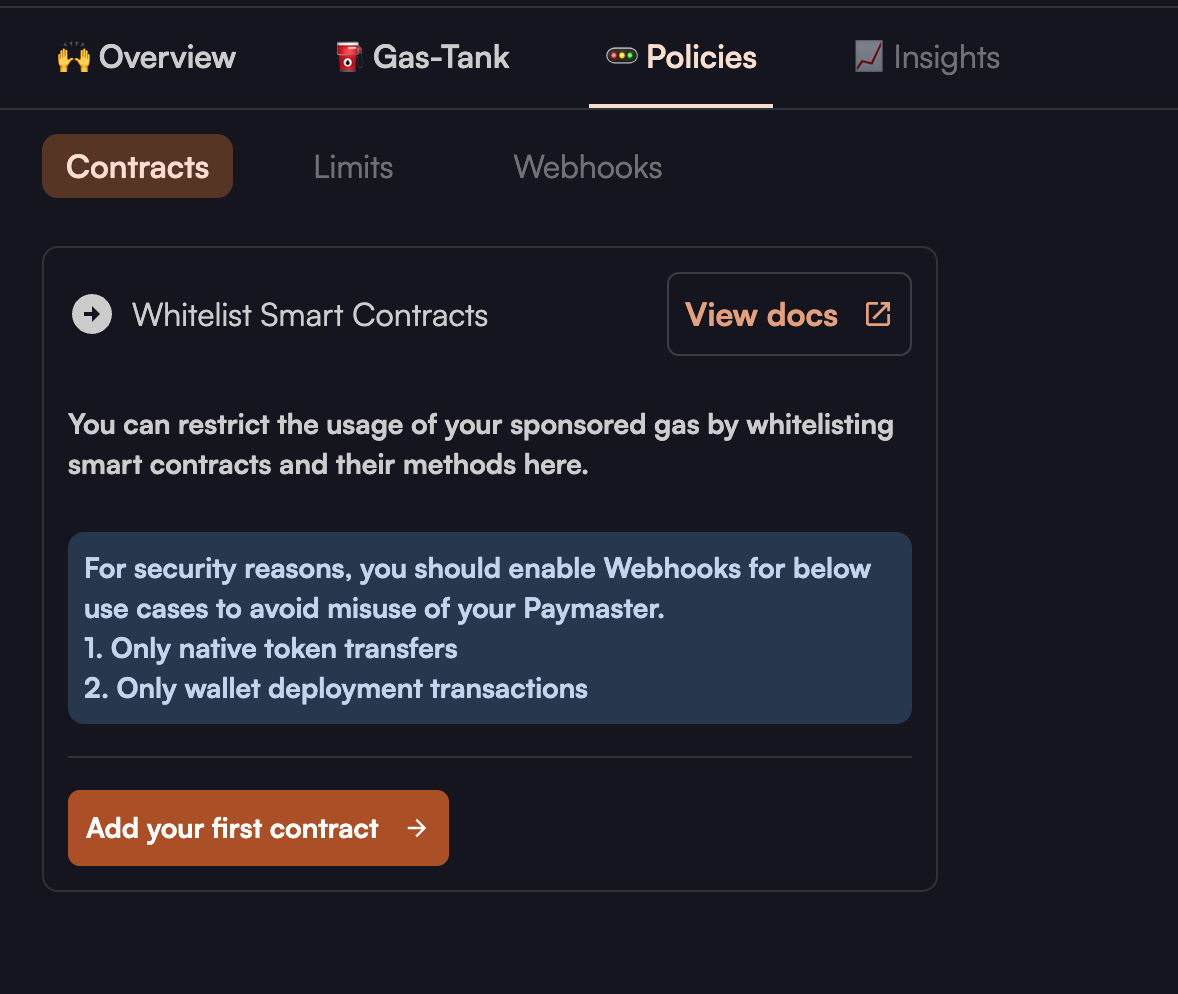Viewport: 1178px width, 994px height.
Task: Click the traffic light icon beside Policies
Action: coord(621,56)
